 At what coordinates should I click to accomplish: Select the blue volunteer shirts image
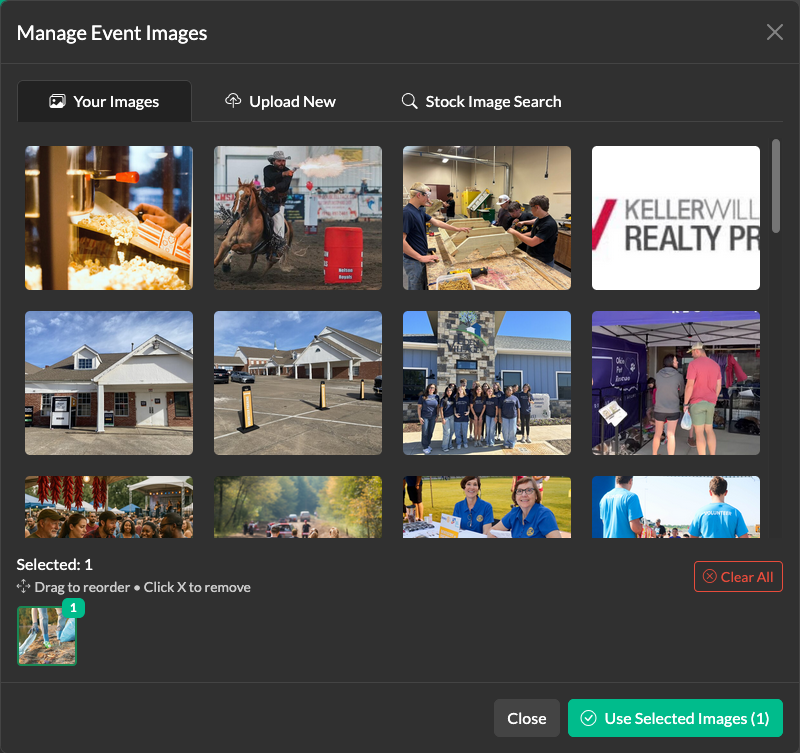[x=676, y=507]
